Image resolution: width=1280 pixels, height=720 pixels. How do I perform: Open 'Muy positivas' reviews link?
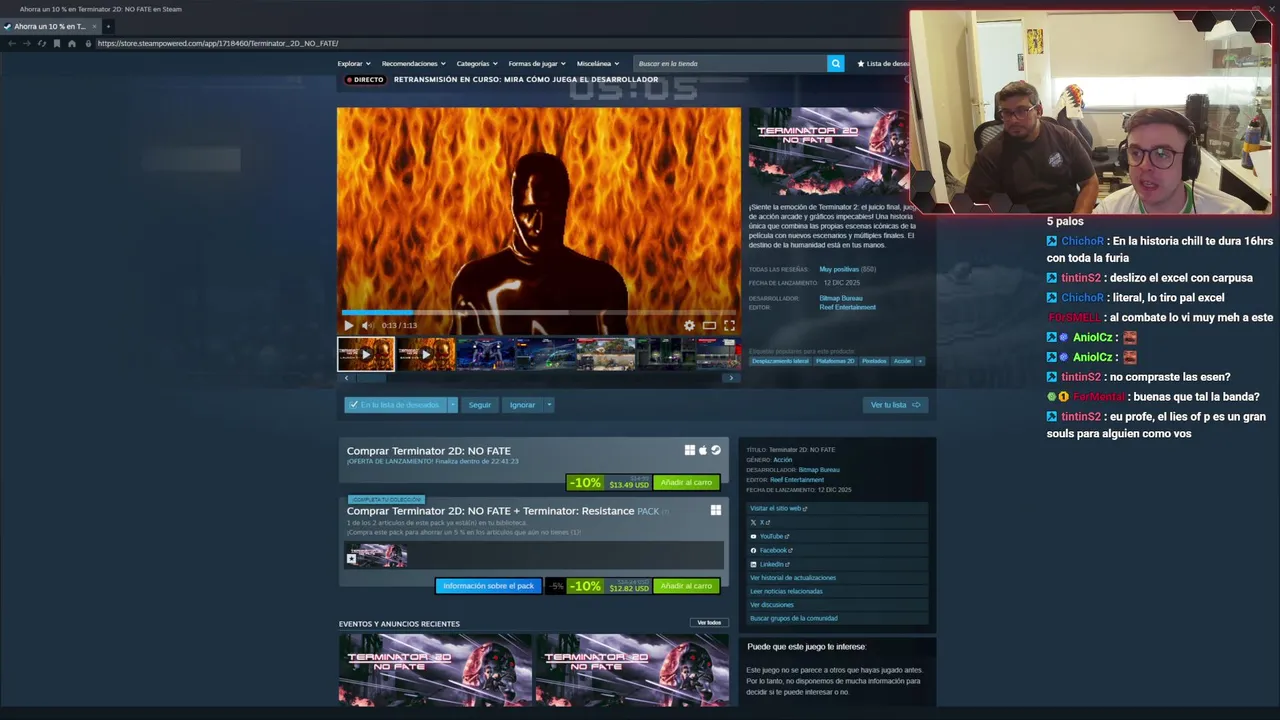(839, 269)
